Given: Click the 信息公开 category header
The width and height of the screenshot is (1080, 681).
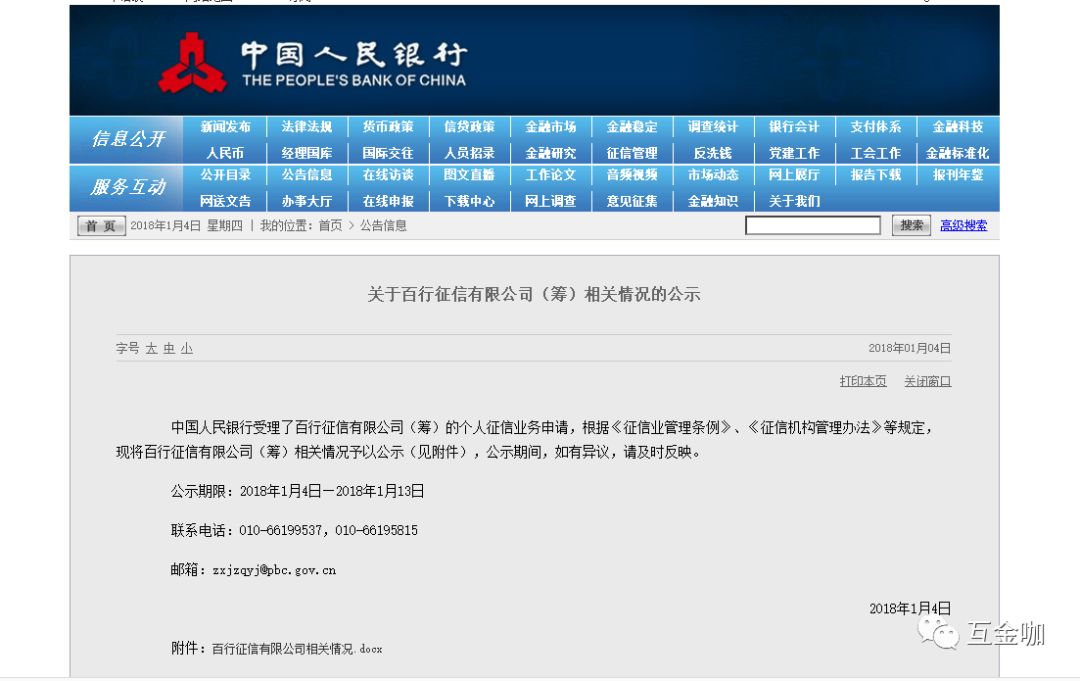Looking at the screenshot, I should point(128,139).
